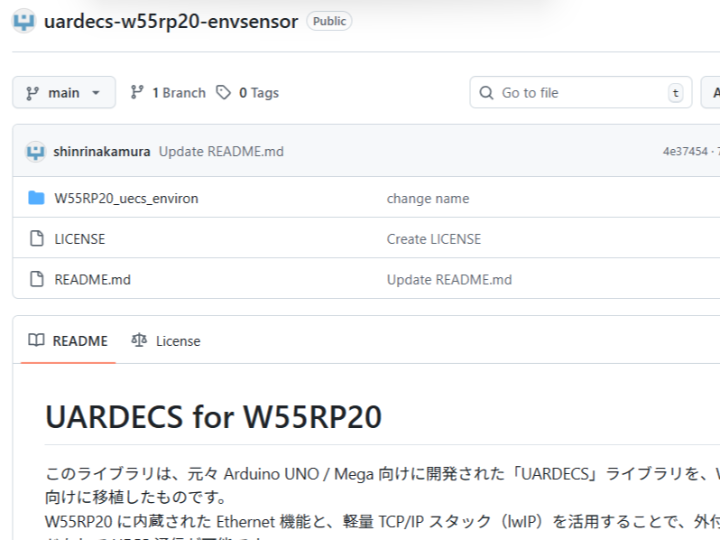The image size is (720, 540).
Task: Open the Update README.md latest commit message
Action: coord(221,152)
